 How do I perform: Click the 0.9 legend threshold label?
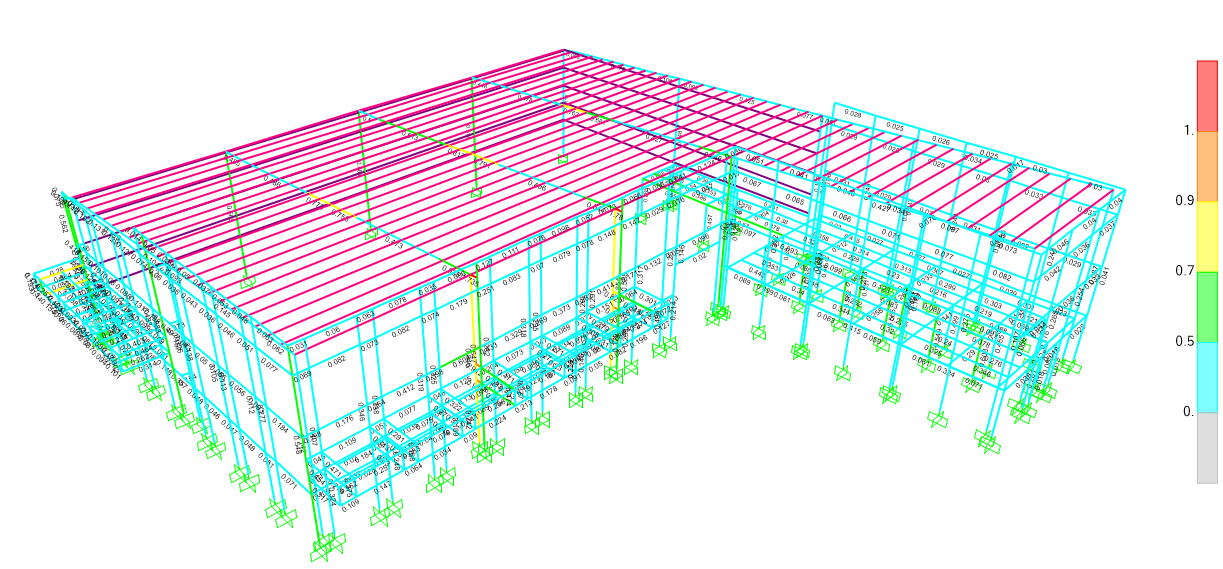[x=1184, y=201]
